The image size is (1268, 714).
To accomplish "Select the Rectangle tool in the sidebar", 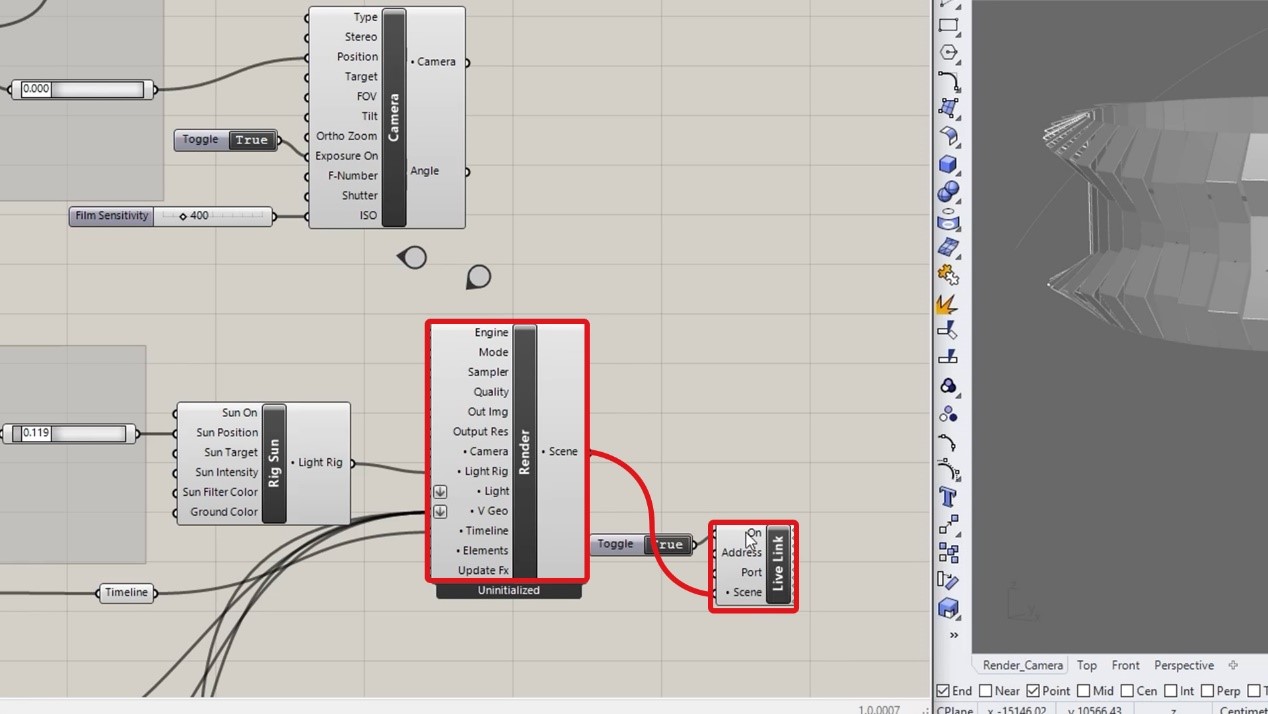I will point(949,25).
